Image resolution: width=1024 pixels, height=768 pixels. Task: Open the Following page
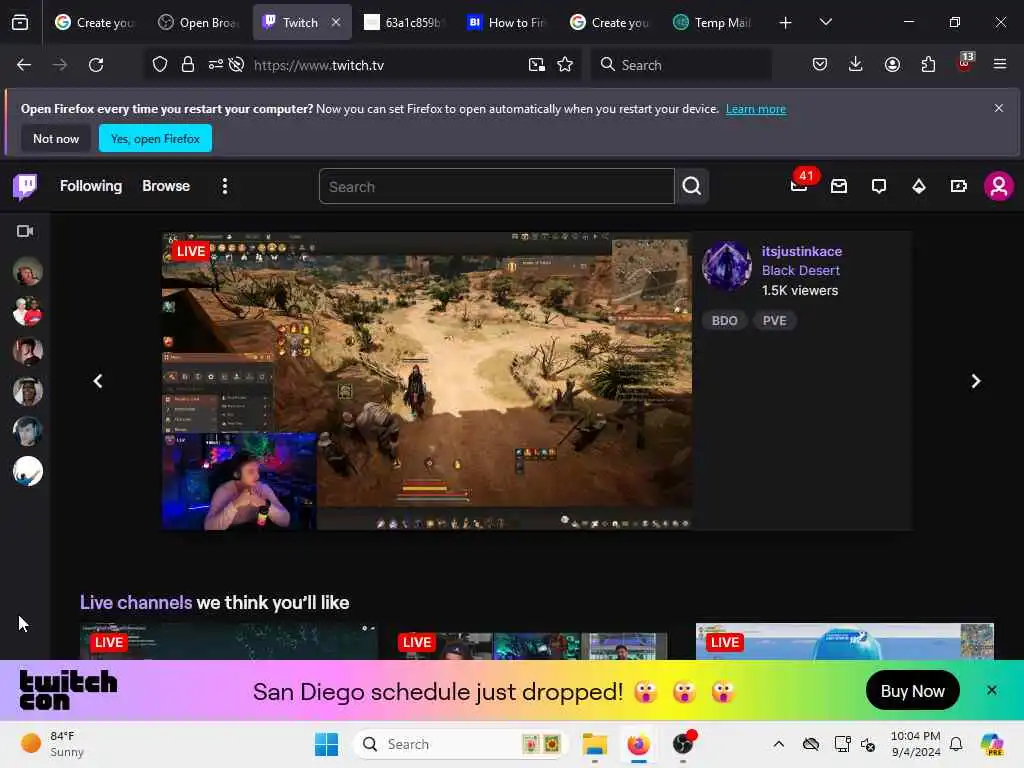coord(91,186)
